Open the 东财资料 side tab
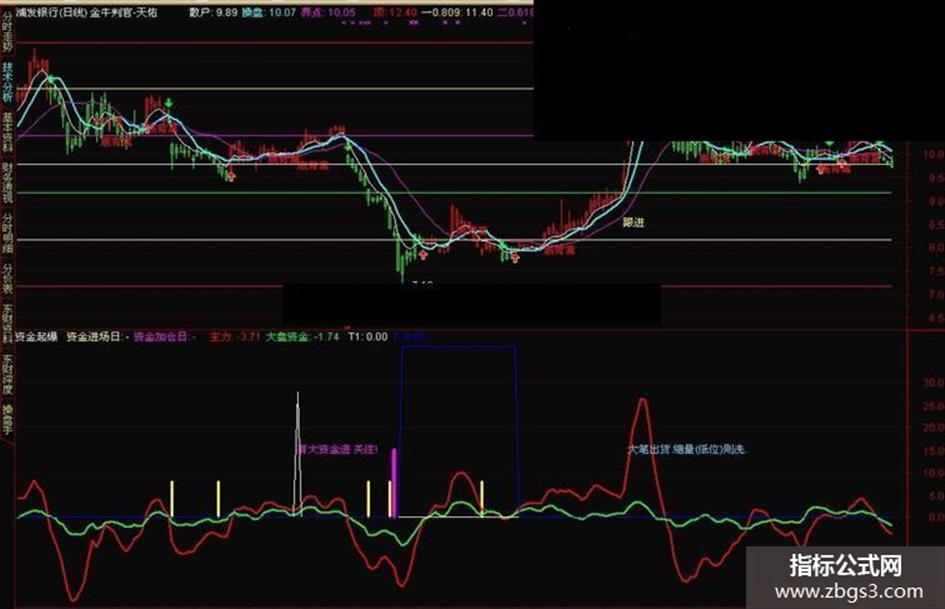Image resolution: width=945 pixels, height=609 pixels. pyautogui.click(x=7, y=323)
